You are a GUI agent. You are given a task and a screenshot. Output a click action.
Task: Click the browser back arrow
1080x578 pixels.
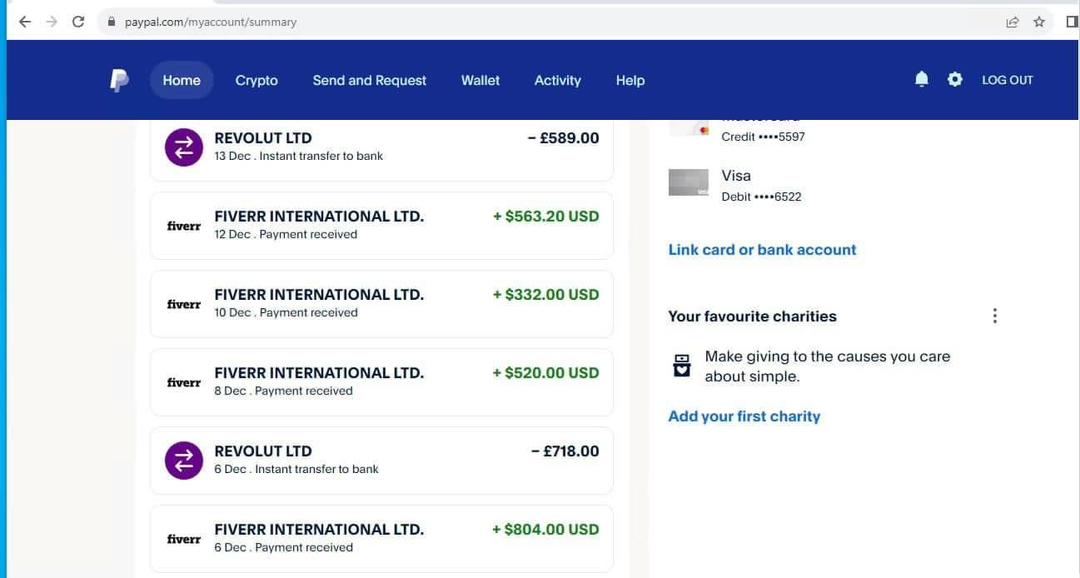(25, 22)
